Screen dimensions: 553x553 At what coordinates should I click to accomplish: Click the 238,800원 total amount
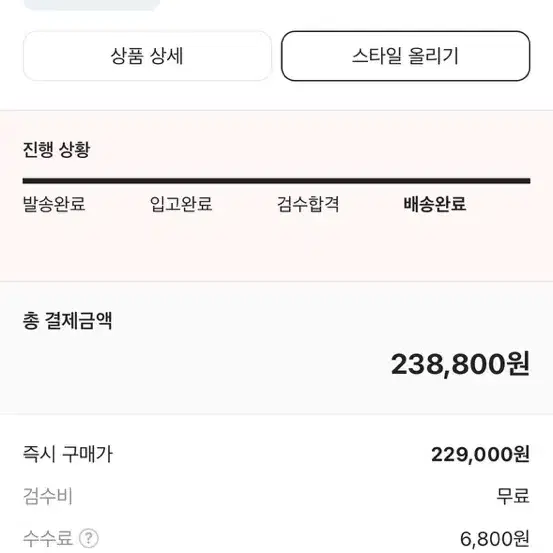click(x=460, y=364)
